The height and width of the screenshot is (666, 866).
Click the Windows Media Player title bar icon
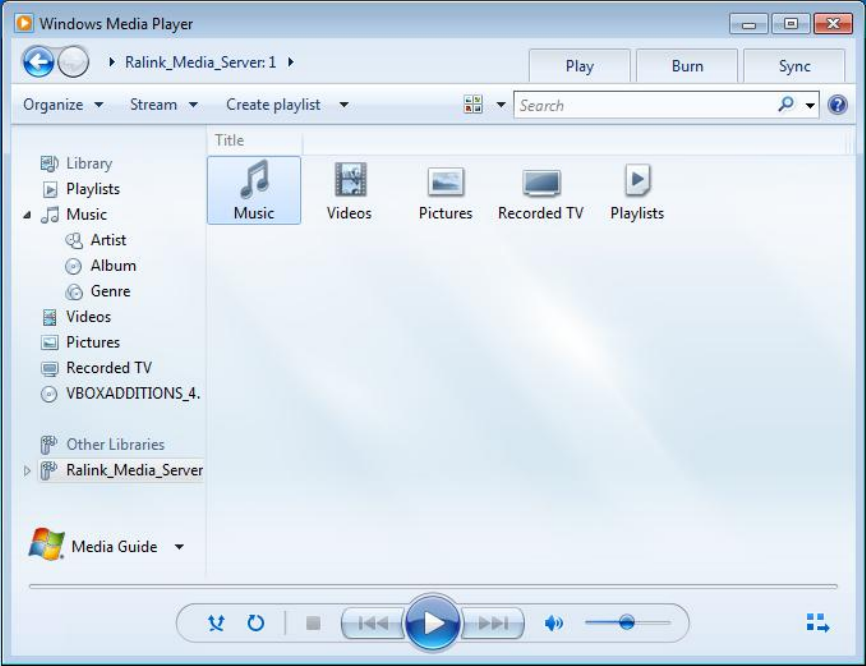[x=24, y=23]
